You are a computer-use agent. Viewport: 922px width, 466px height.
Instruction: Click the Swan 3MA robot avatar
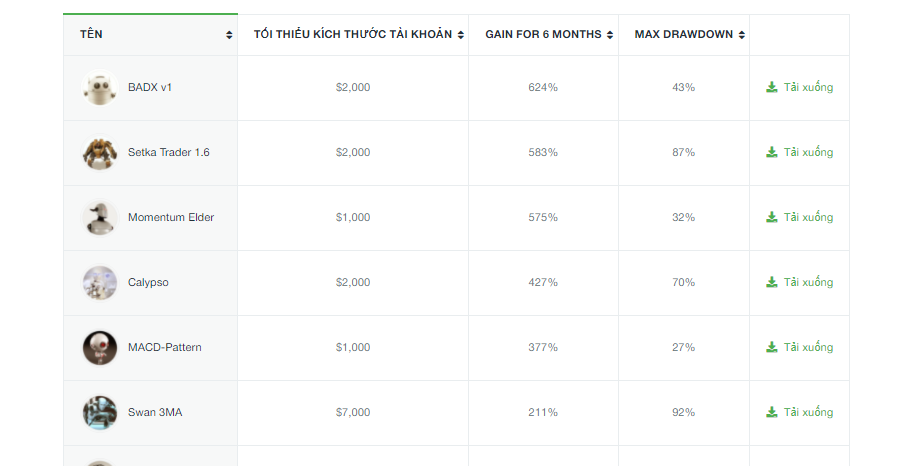(x=100, y=413)
